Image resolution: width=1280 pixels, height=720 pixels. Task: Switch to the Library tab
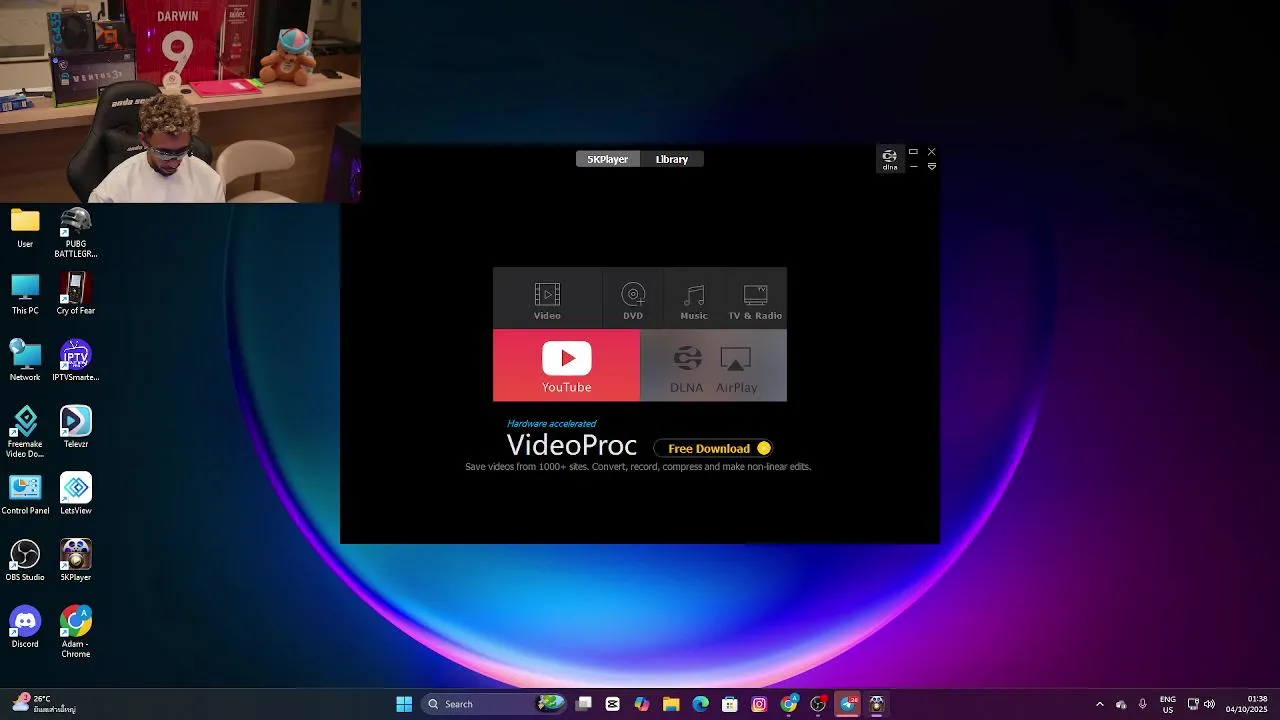[x=672, y=159]
